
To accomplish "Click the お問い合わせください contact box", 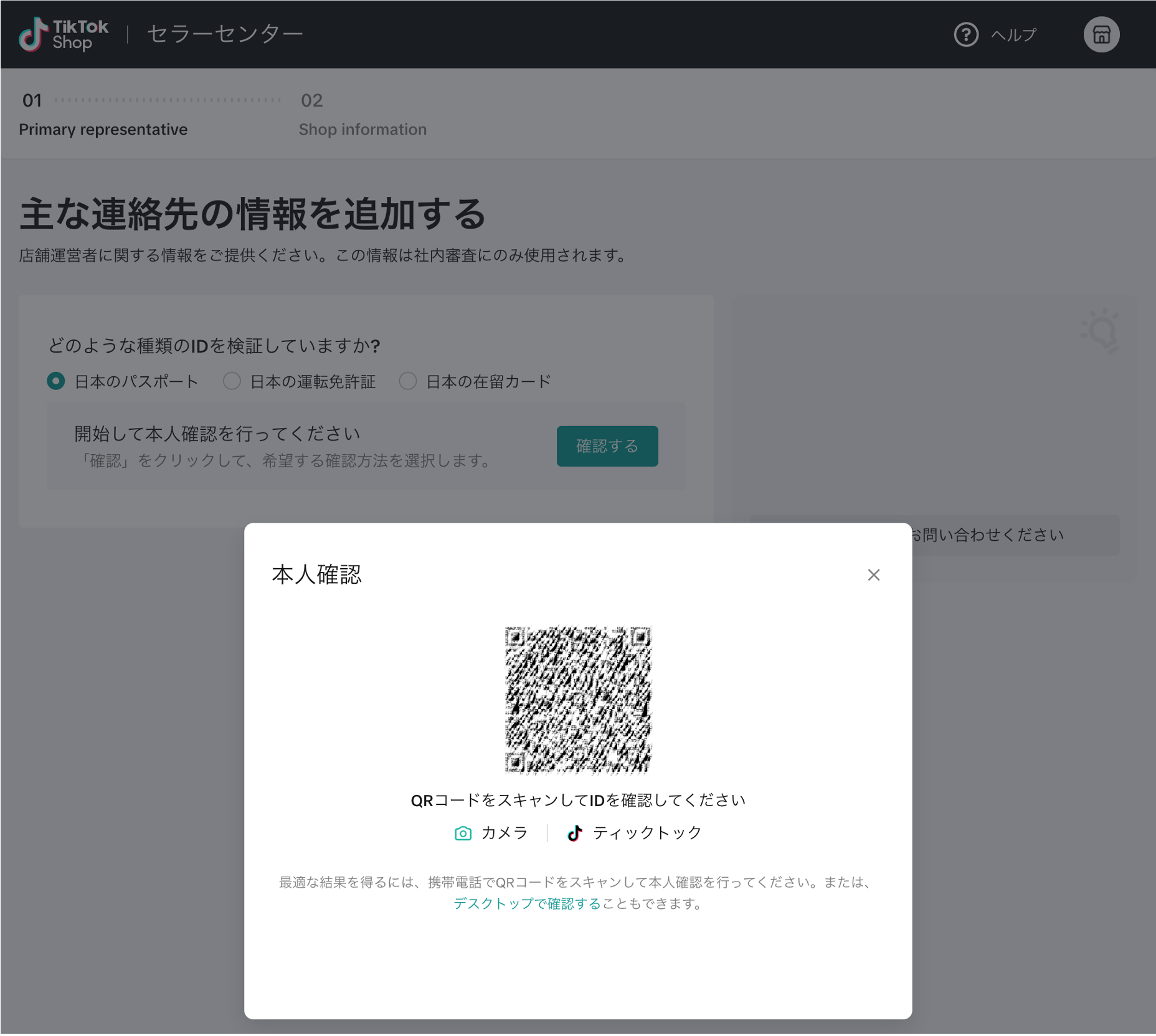I will tap(1015, 535).
